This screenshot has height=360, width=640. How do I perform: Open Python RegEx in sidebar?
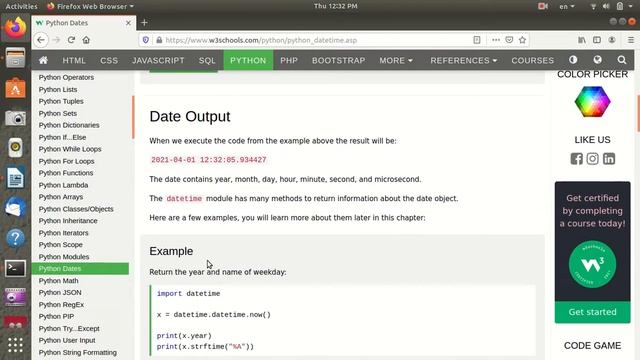[61, 304]
